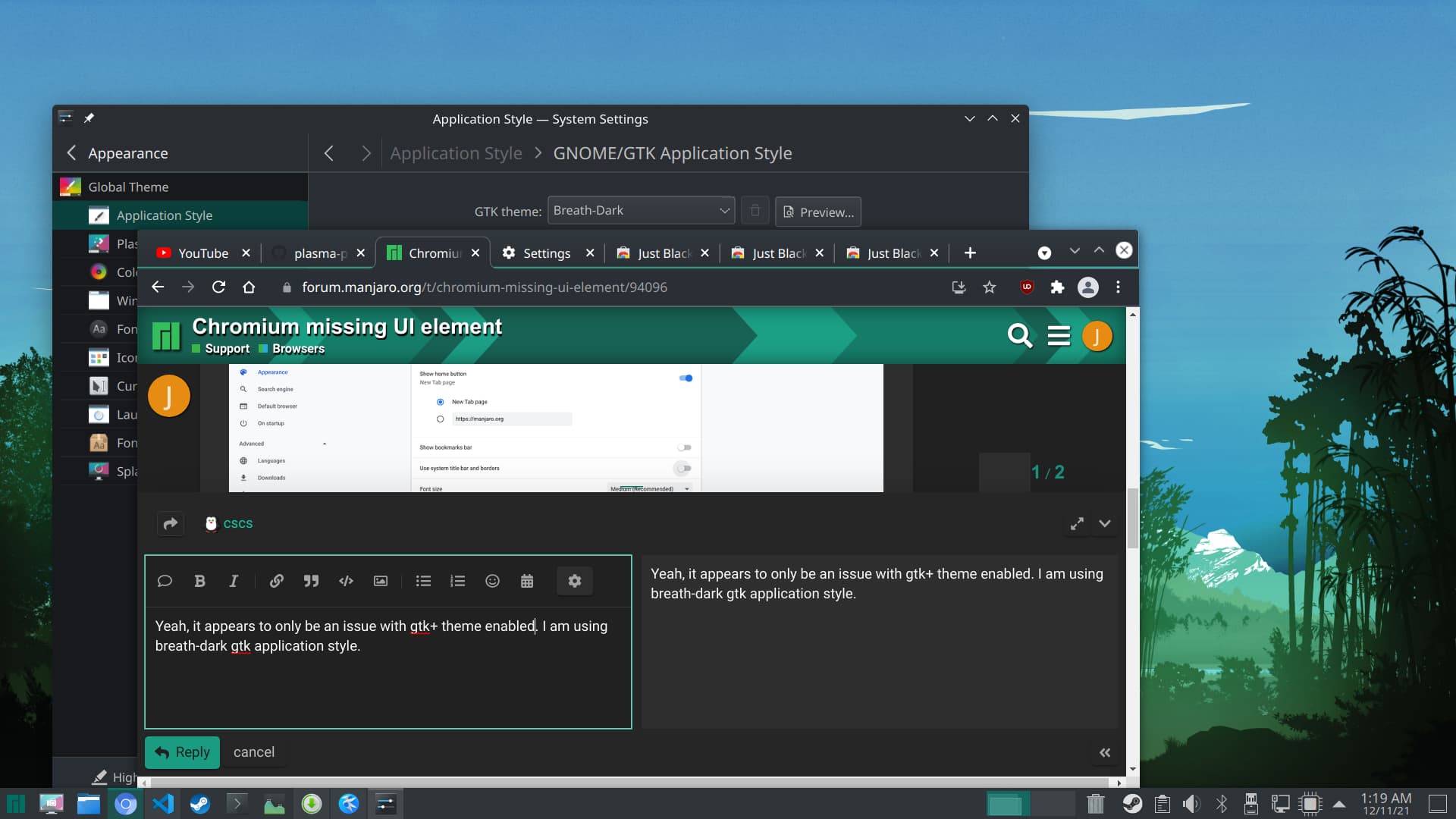The image size is (1456, 819).
Task: Switch to the Settings browser tab
Action: 546,253
